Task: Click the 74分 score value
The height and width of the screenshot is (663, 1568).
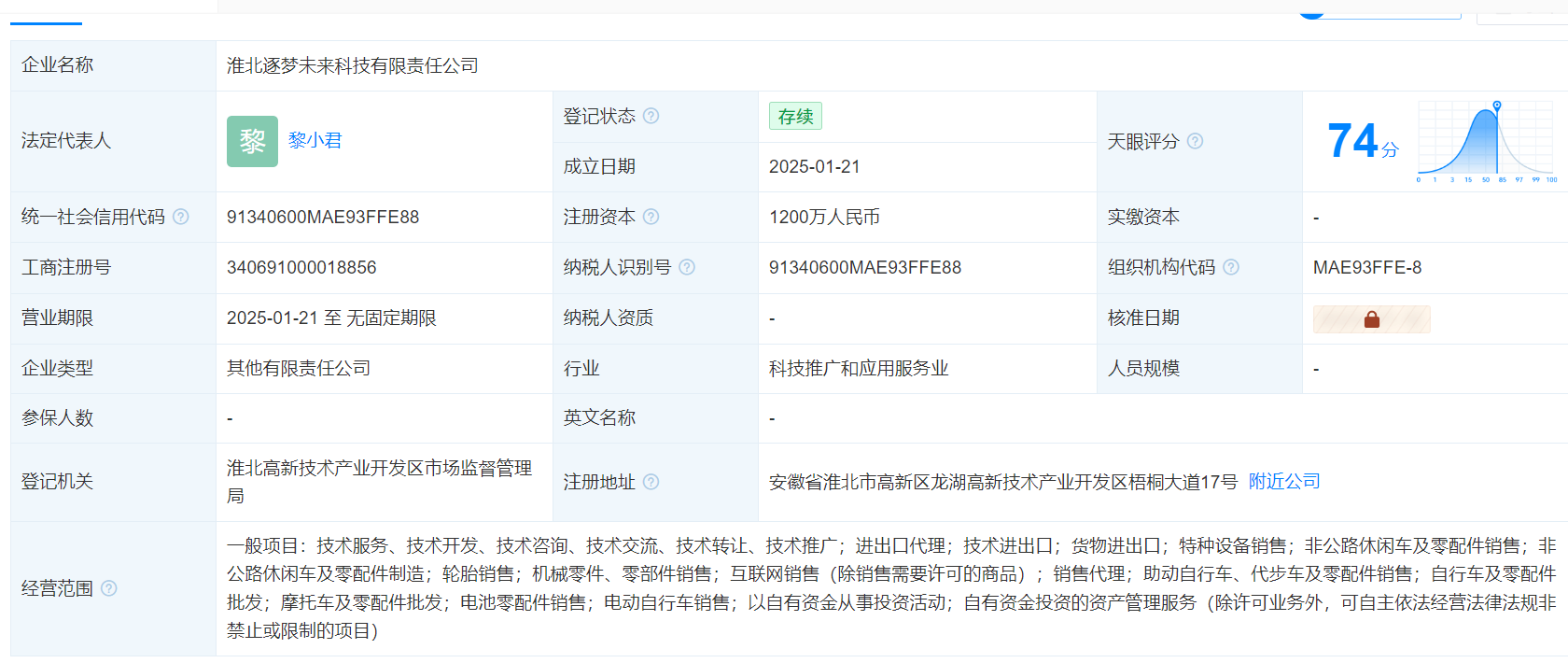Action: click(1363, 141)
